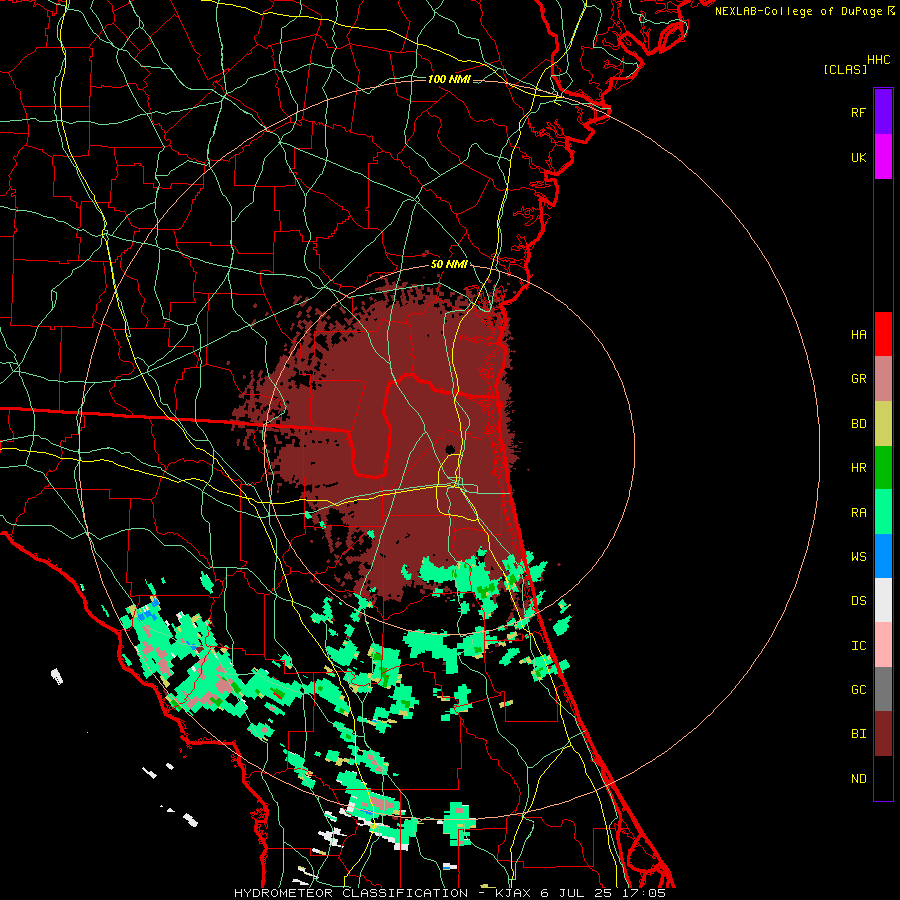
Task: Click the HR dark green legend swatch
Action: click(883, 468)
